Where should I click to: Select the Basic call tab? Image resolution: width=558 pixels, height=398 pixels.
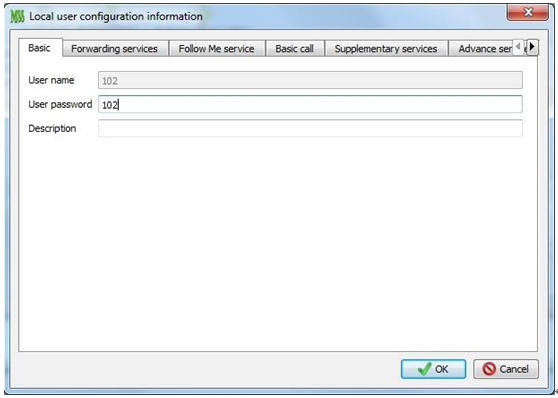tap(294, 48)
